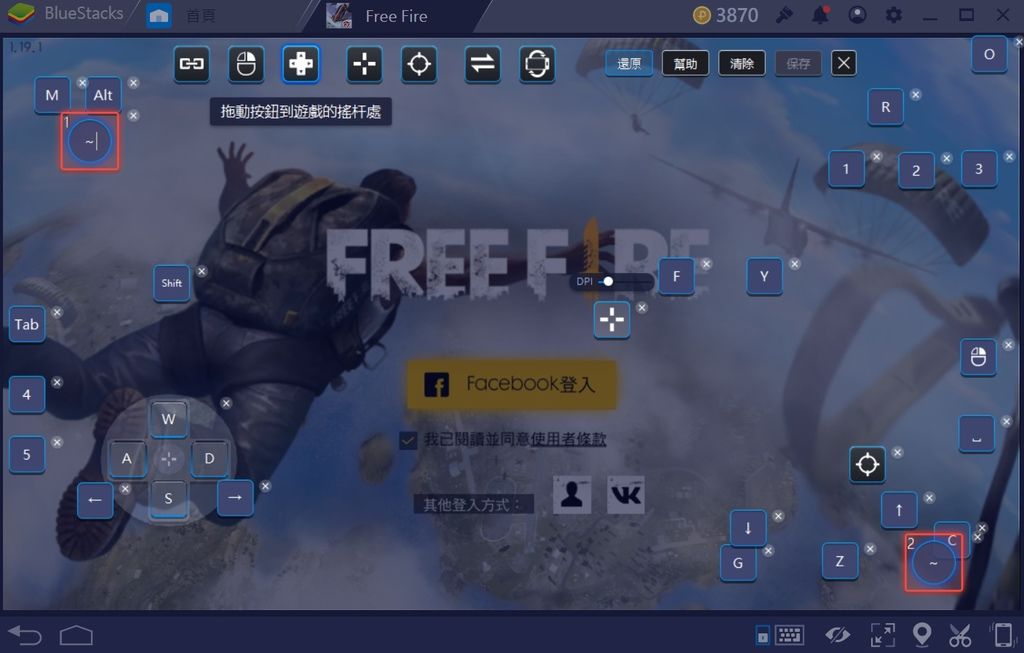1024x653 pixels.
Task: Remove the R key mapping
Action: click(x=916, y=95)
